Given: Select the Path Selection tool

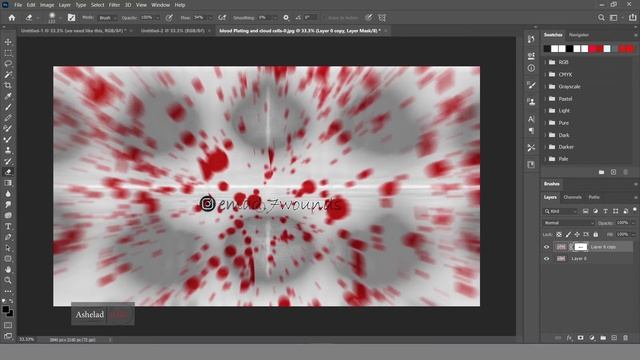Looking at the screenshot, I should (x=8, y=248).
